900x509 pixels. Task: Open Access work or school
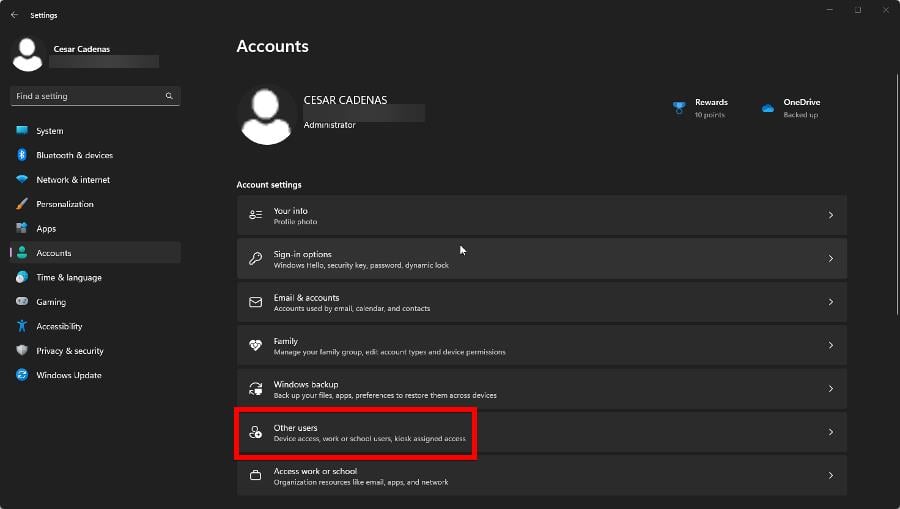coord(540,476)
